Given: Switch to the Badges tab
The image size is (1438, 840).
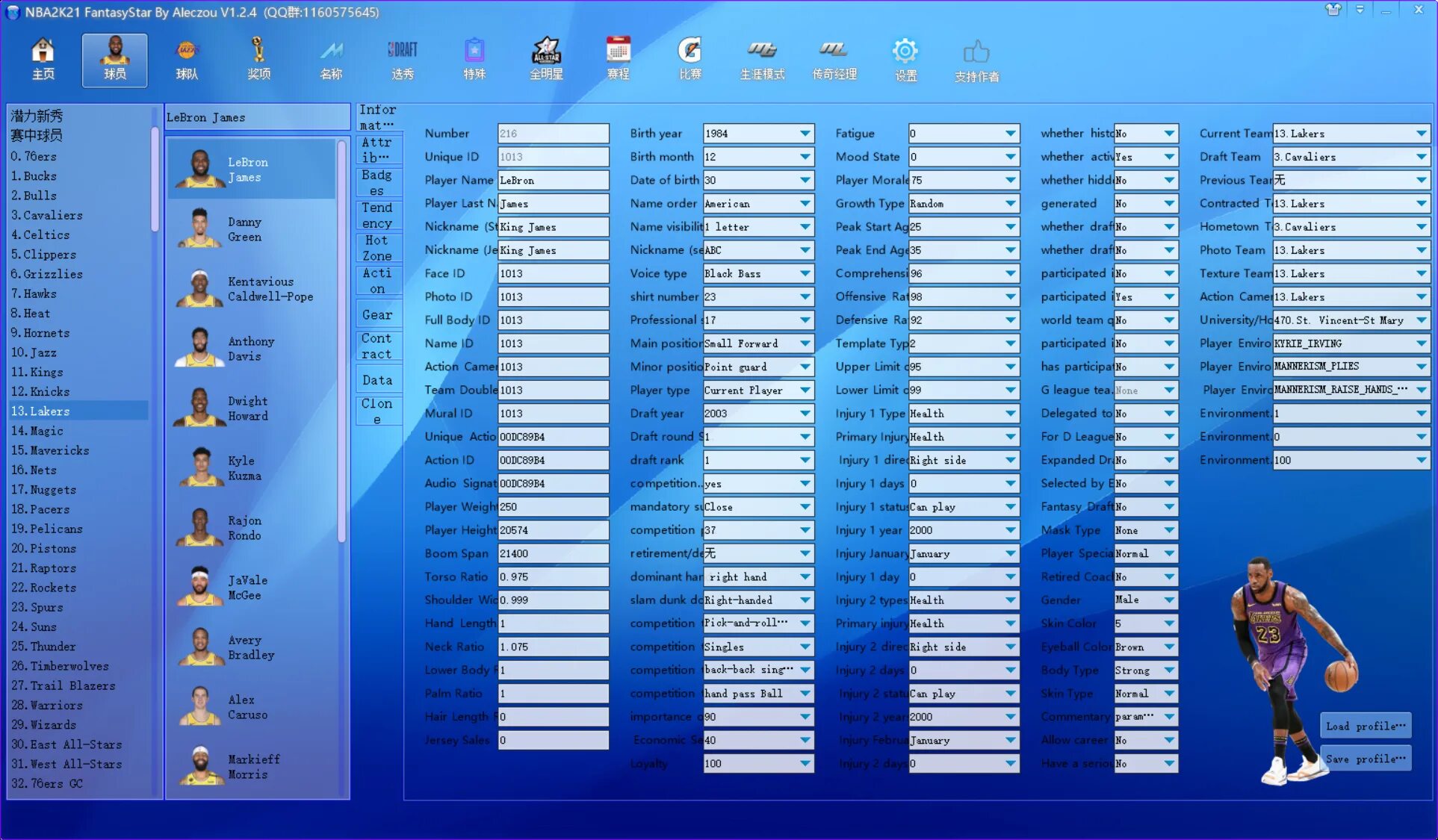Looking at the screenshot, I should (378, 182).
